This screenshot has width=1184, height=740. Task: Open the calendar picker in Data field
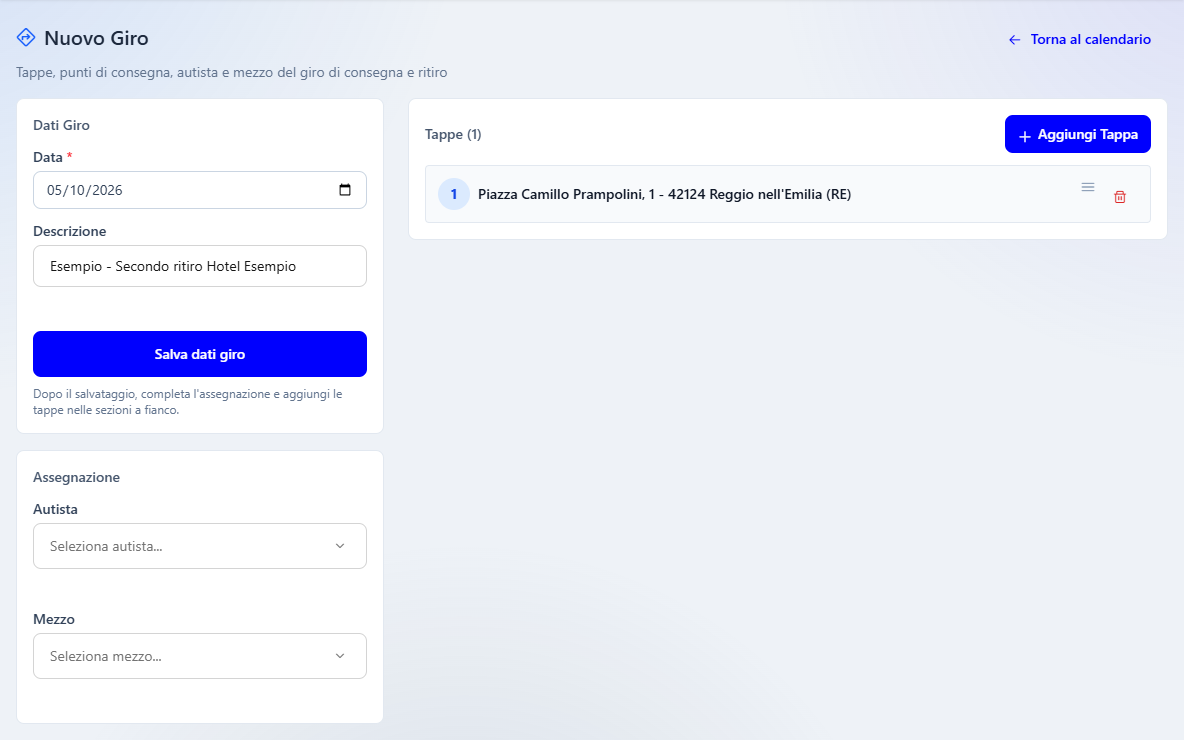coord(345,190)
